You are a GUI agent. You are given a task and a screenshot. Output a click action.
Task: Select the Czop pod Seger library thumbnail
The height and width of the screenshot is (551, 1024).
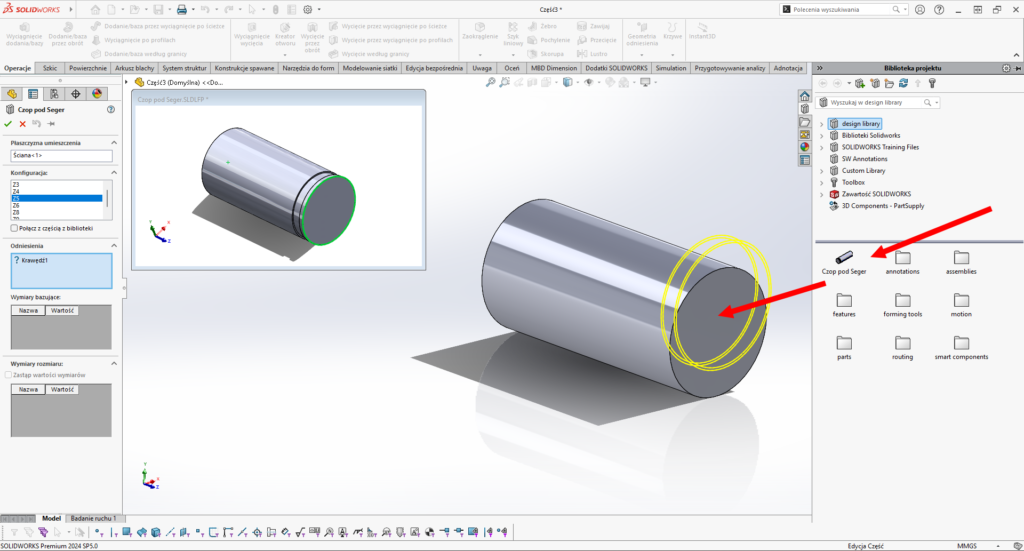point(844,258)
